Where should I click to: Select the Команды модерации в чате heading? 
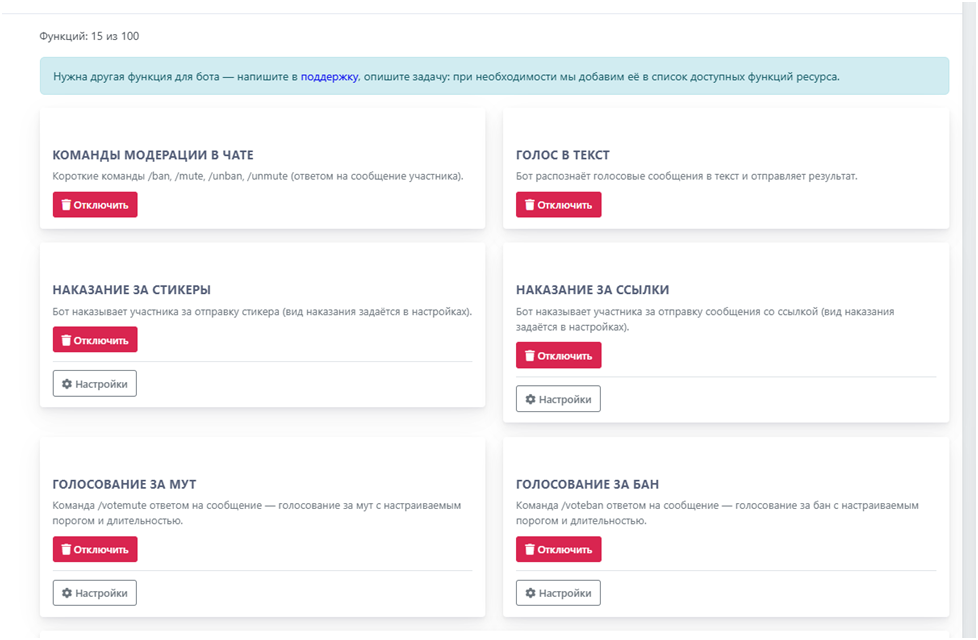click(153, 155)
